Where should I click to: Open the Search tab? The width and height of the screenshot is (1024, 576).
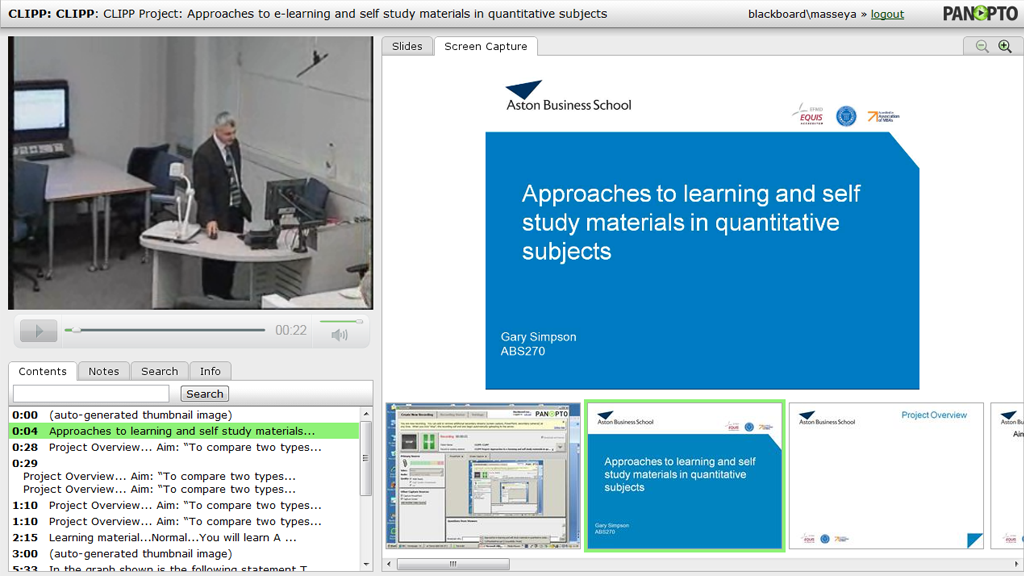click(x=159, y=371)
